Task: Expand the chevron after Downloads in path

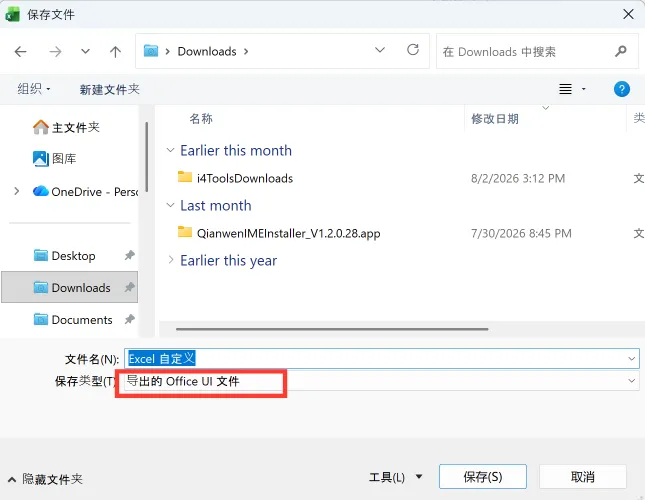Action: coord(246,51)
